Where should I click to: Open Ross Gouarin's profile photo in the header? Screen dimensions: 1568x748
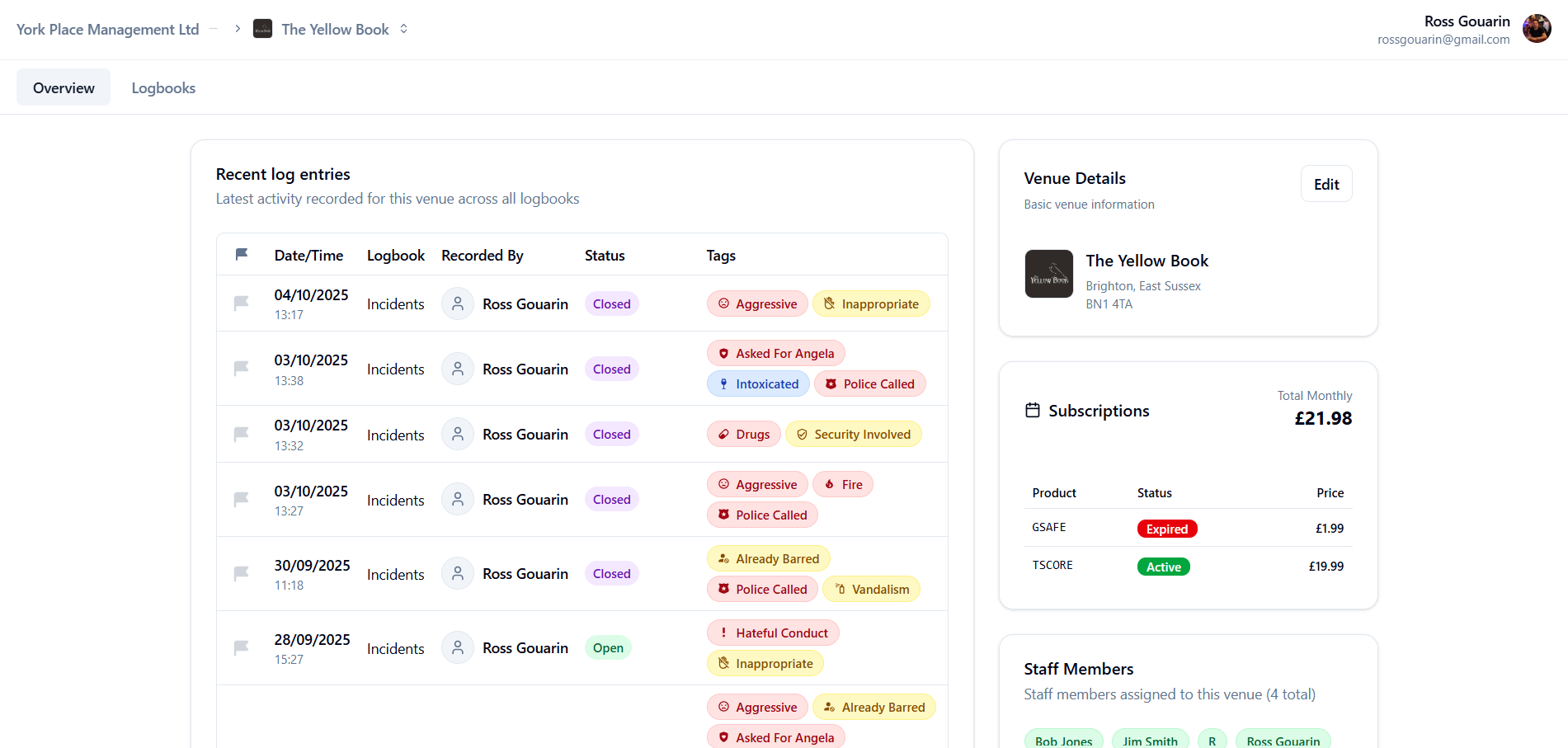pyautogui.click(x=1537, y=28)
